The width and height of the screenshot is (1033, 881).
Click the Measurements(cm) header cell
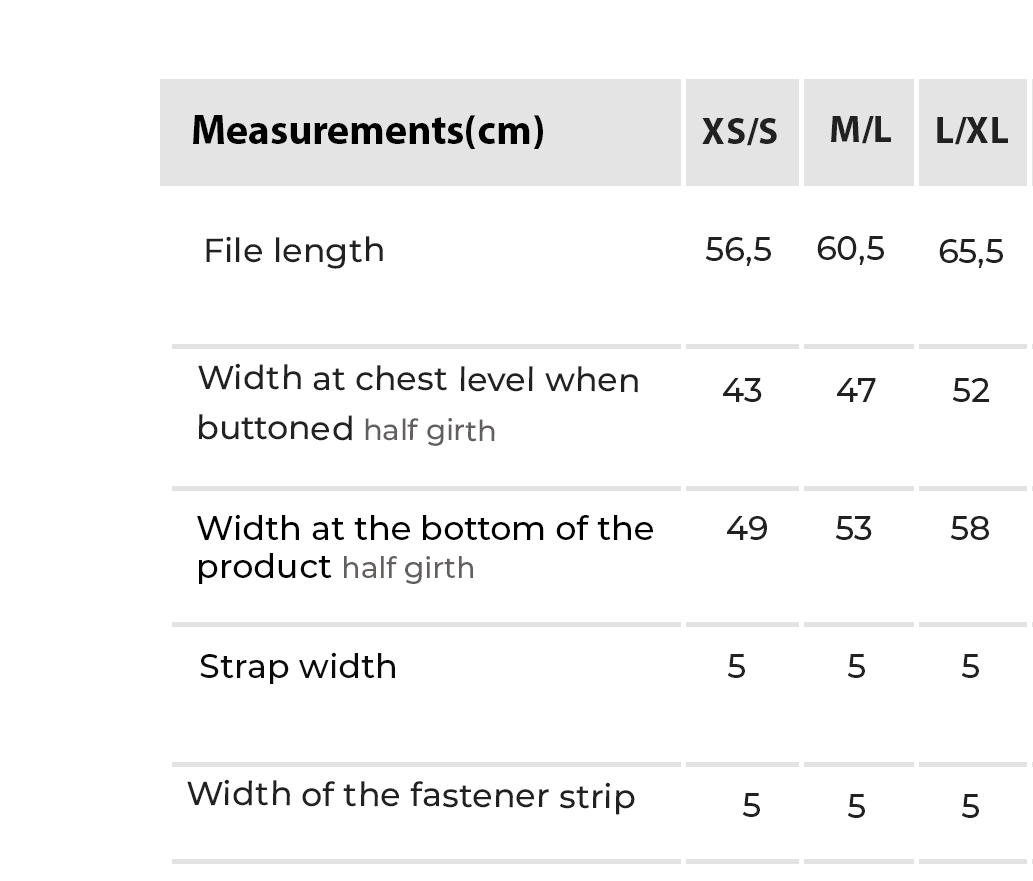pos(368,131)
